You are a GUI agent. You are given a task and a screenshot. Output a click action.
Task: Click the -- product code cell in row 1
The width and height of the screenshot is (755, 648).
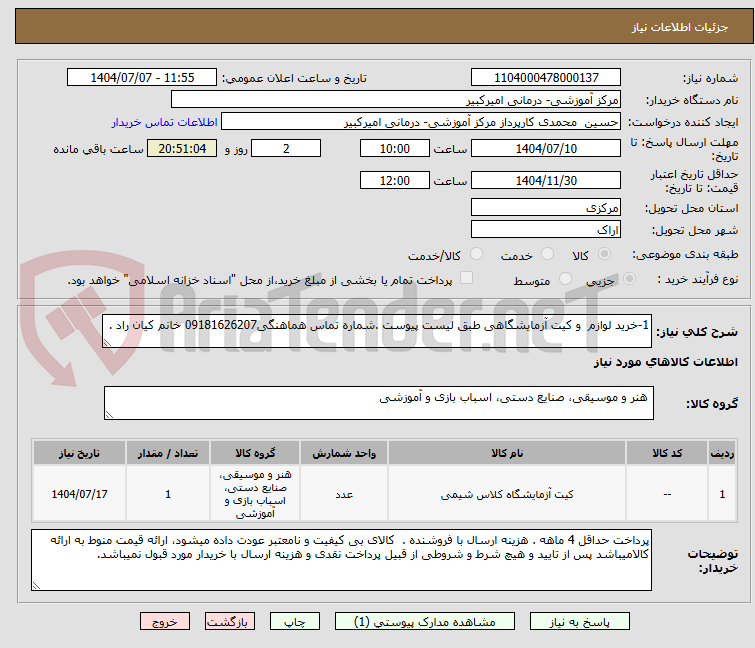click(667, 494)
